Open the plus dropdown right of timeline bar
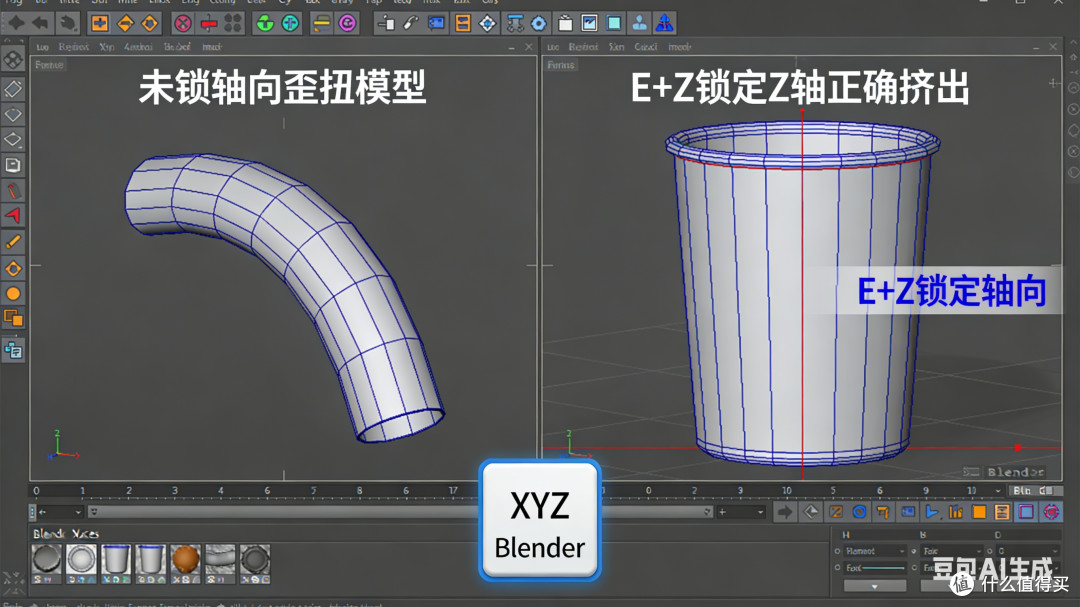The width and height of the screenshot is (1080, 607). point(741,512)
